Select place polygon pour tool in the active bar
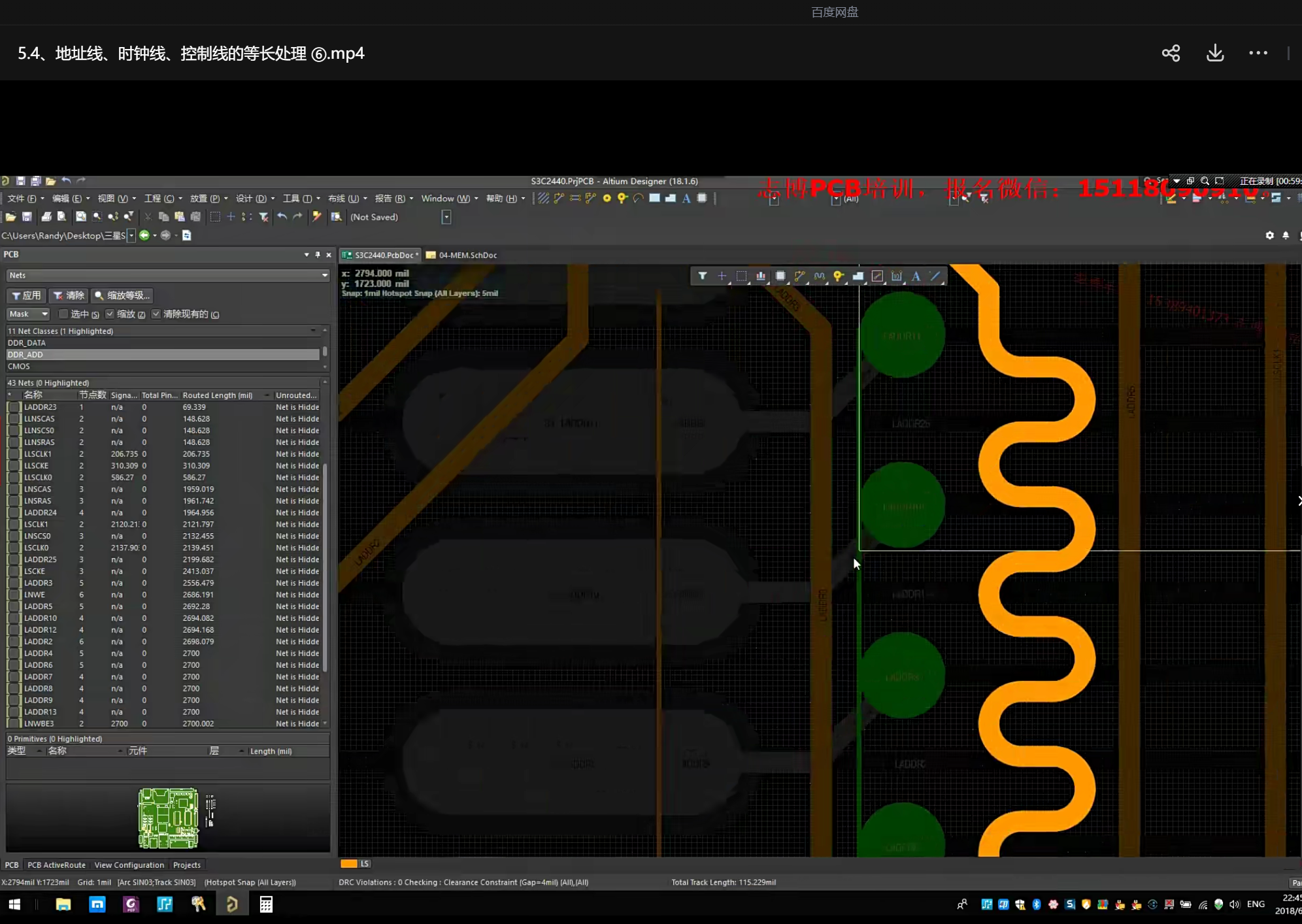The width and height of the screenshot is (1302, 924). tap(858, 276)
